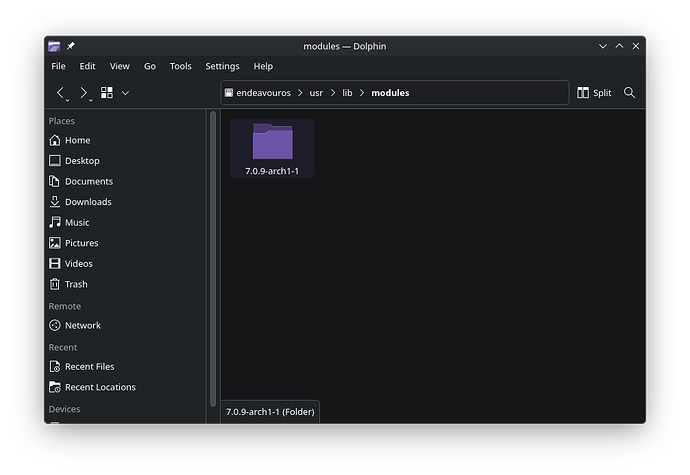The height and width of the screenshot is (475, 690).
Task: Switch to icons view mode button
Action: 107,93
